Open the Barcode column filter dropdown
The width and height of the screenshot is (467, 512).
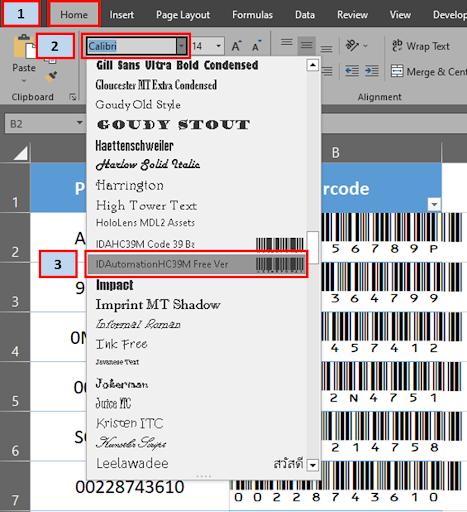point(434,204)
